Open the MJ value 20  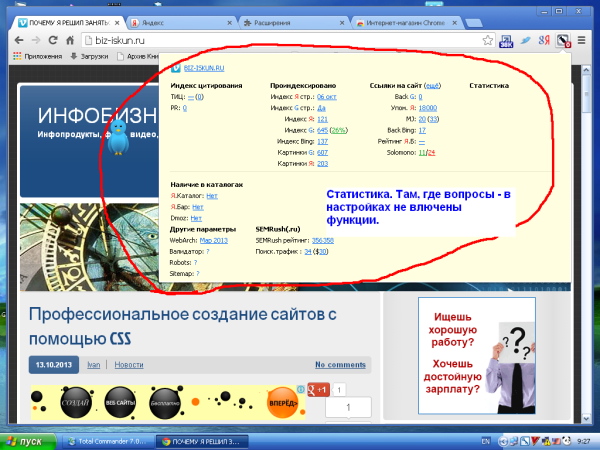tap(422, 119)
